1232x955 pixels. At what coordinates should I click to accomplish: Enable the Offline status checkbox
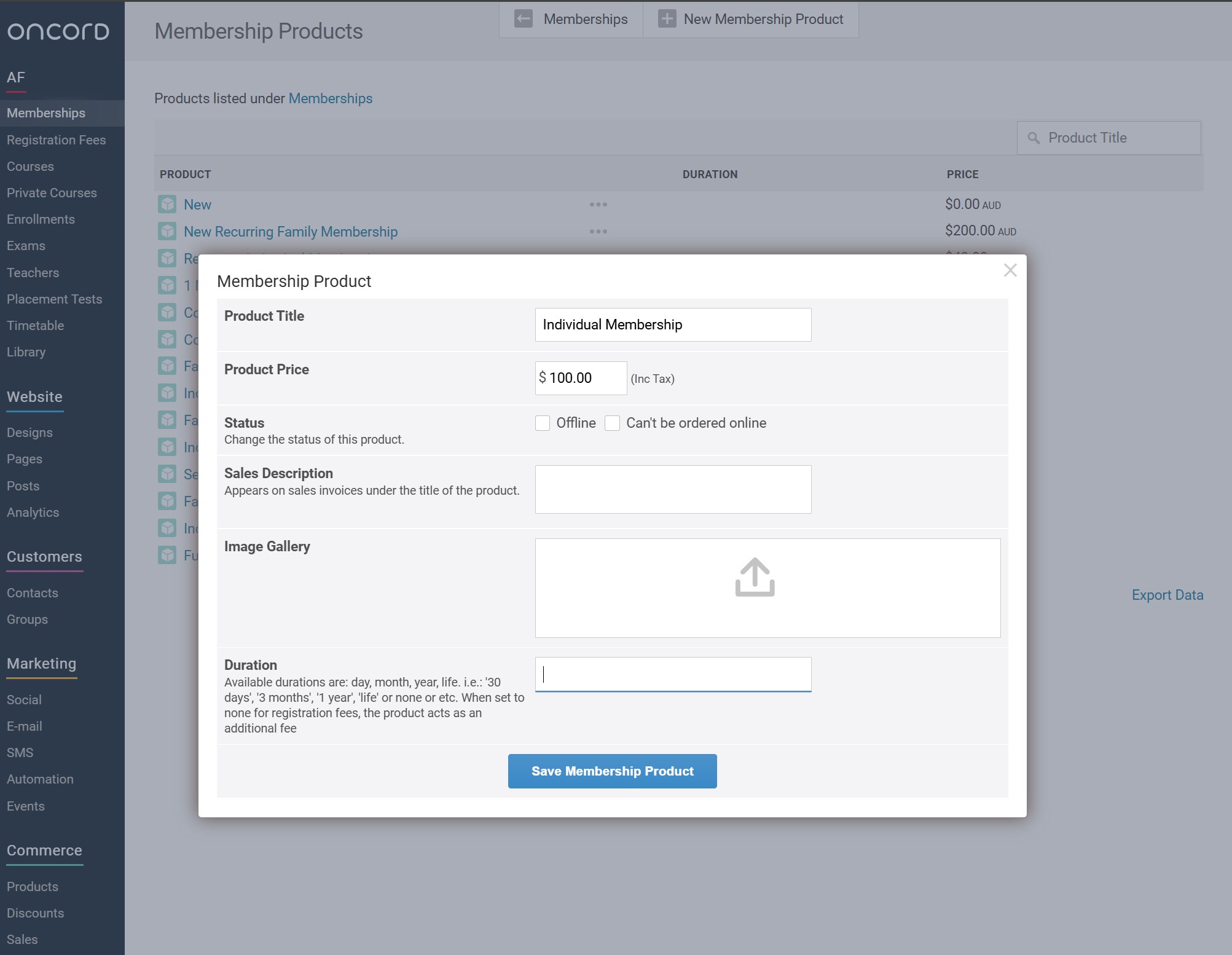[x=542, y=423]
